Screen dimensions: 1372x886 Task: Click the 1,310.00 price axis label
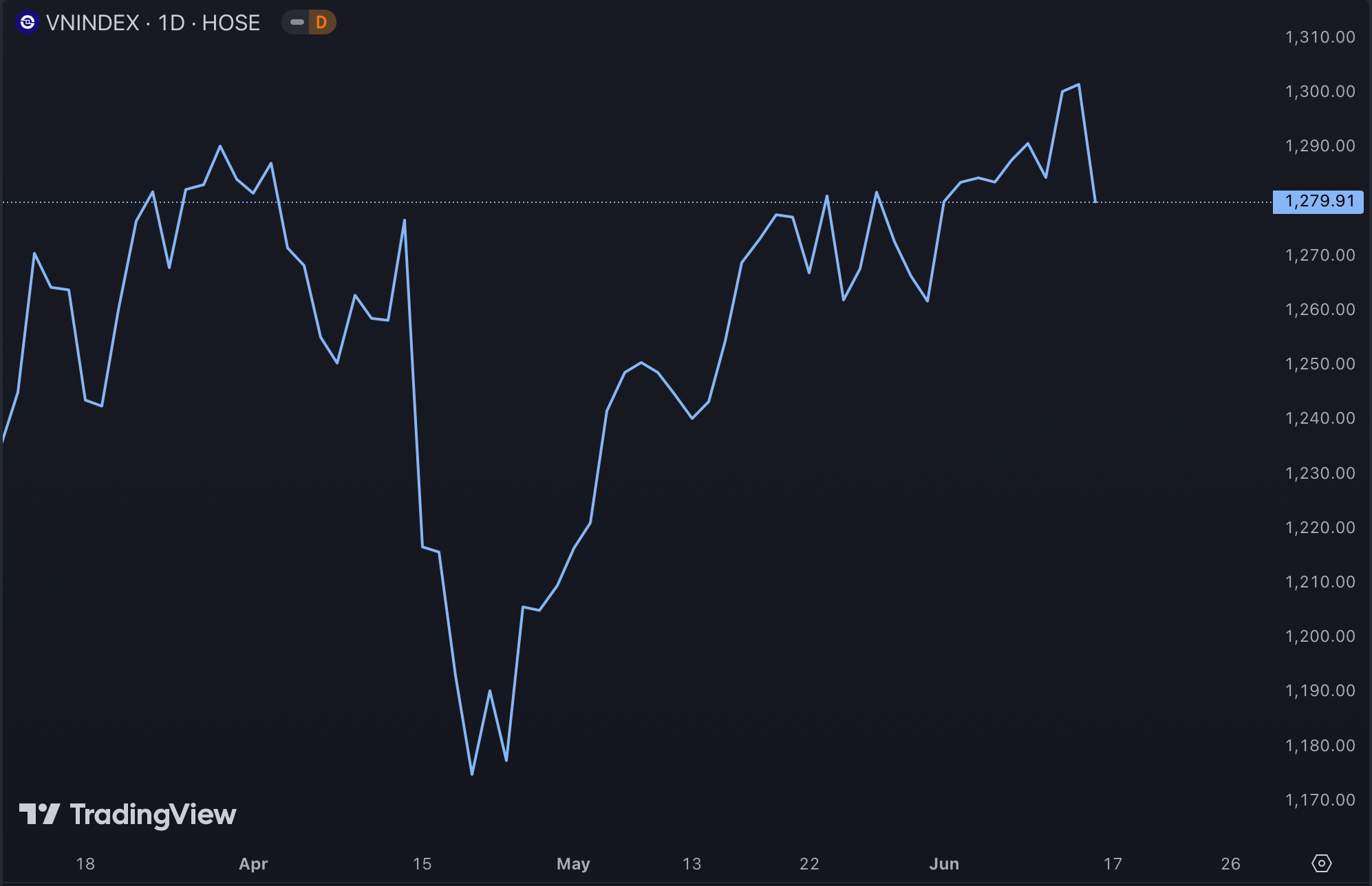1320,37
